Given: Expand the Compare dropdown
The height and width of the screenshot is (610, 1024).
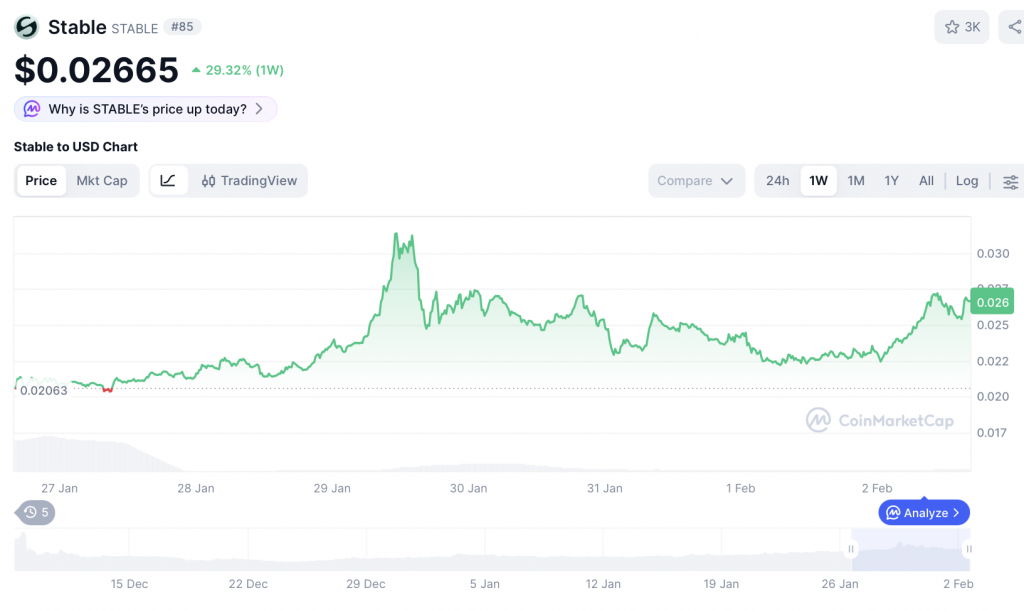Looking at the screenshot, I should pos(696,181).
